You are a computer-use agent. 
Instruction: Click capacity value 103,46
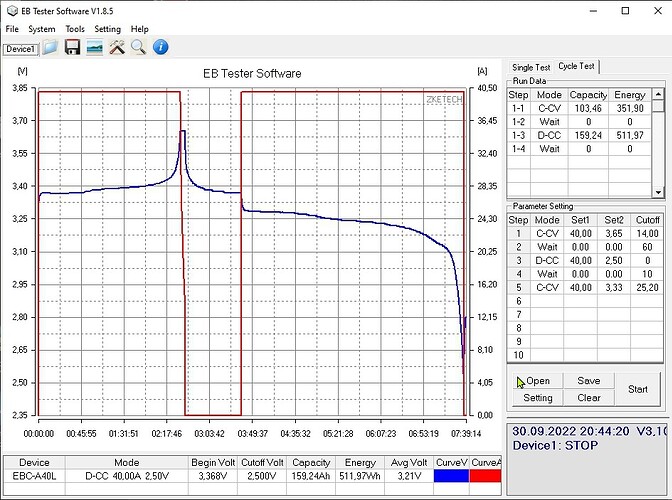pyautogui.click(x=588, y=108)
